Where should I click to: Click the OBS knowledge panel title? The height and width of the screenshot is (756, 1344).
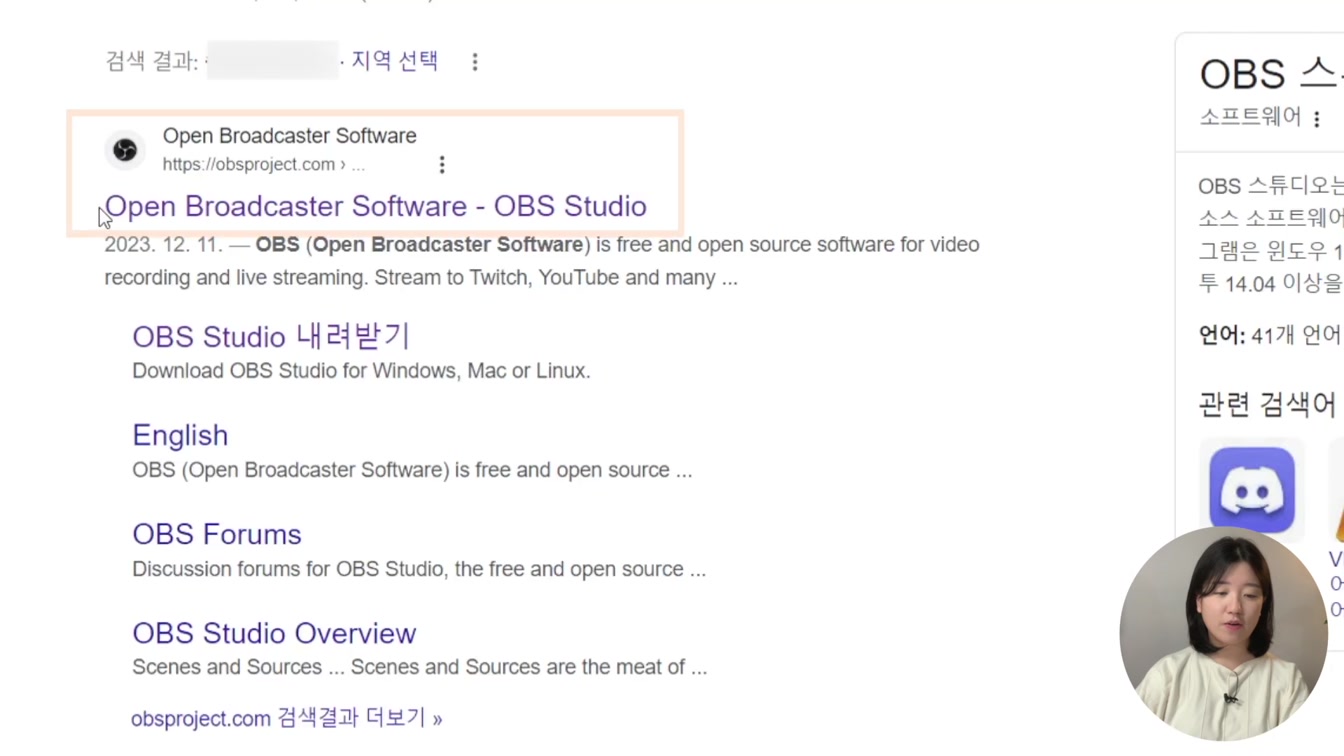tap(1271, 74)
